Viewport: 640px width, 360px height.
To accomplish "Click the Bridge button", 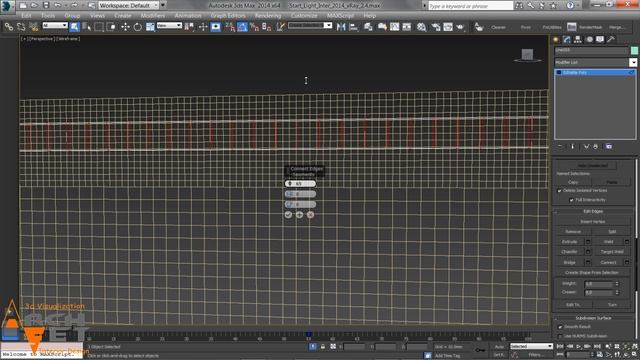I will pos(570,262).
